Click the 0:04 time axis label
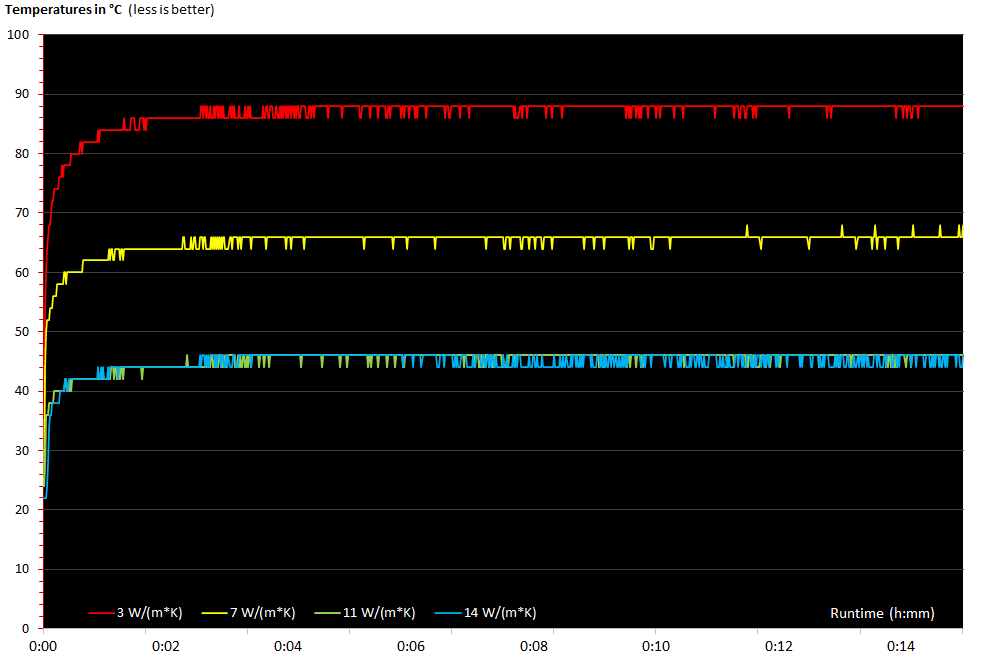 tap(288, 646)
